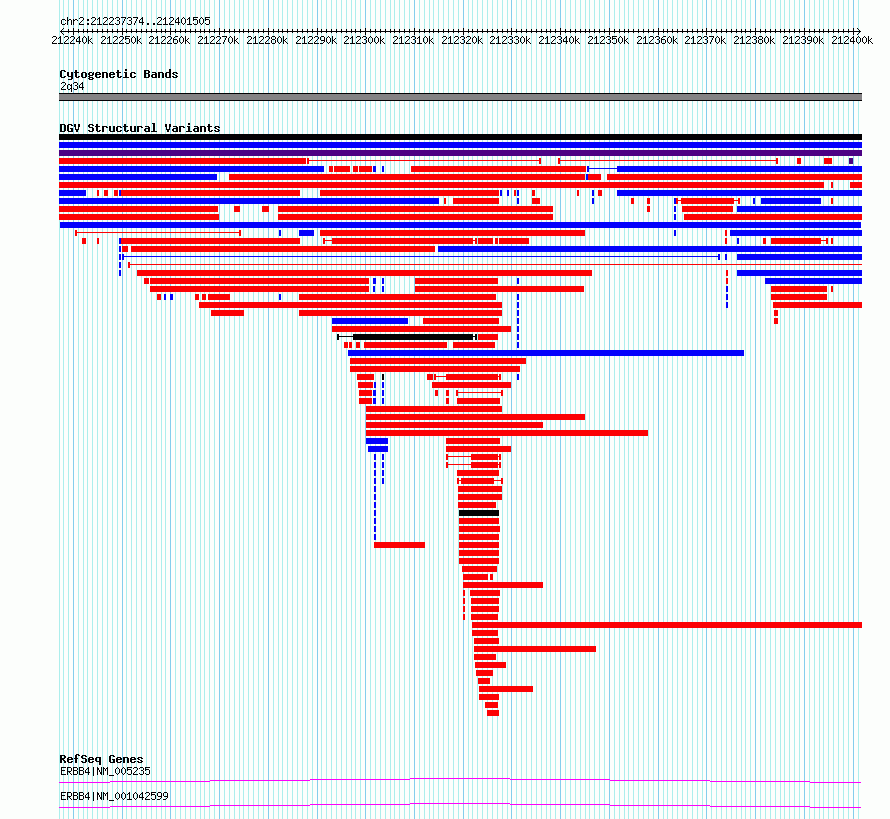Image resolution: width=890 pixels, height=819 pixels.
Task: Click ruler position 212340k
Action: coord(559,40)
